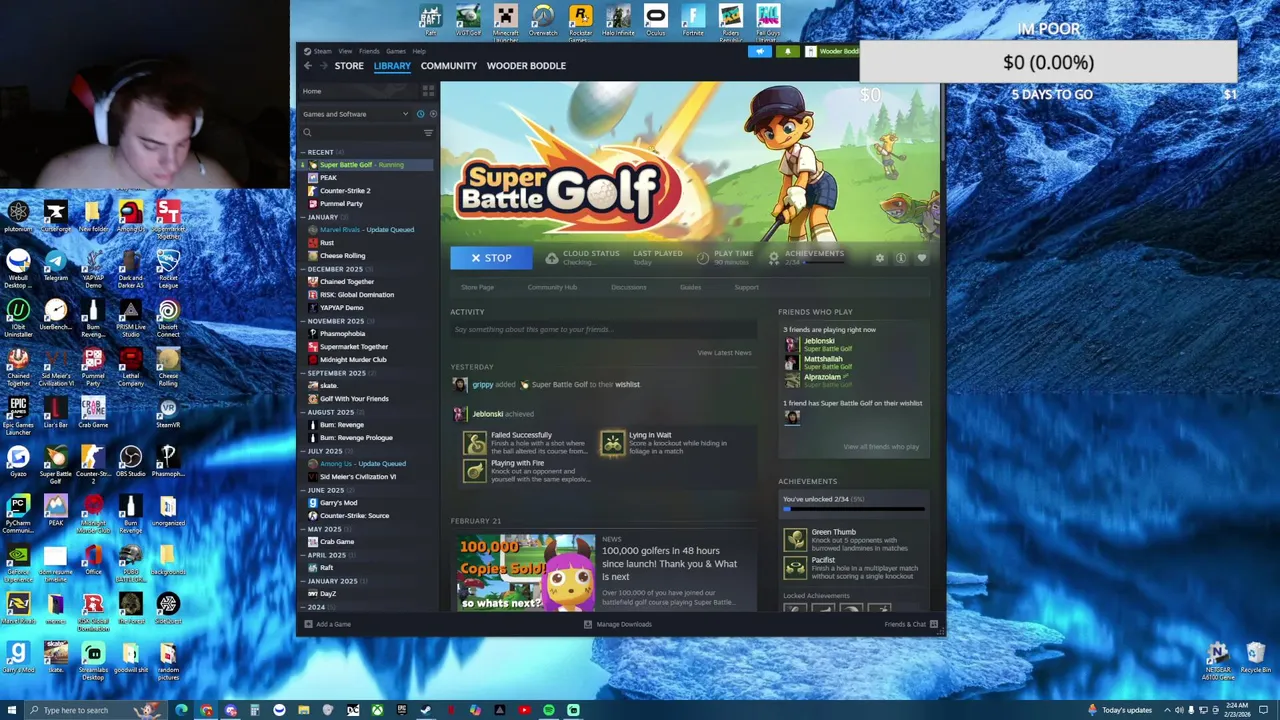The image size is (1280, 720).
Task: Click Spotify taskbar icon
Action: coord(549,710)
